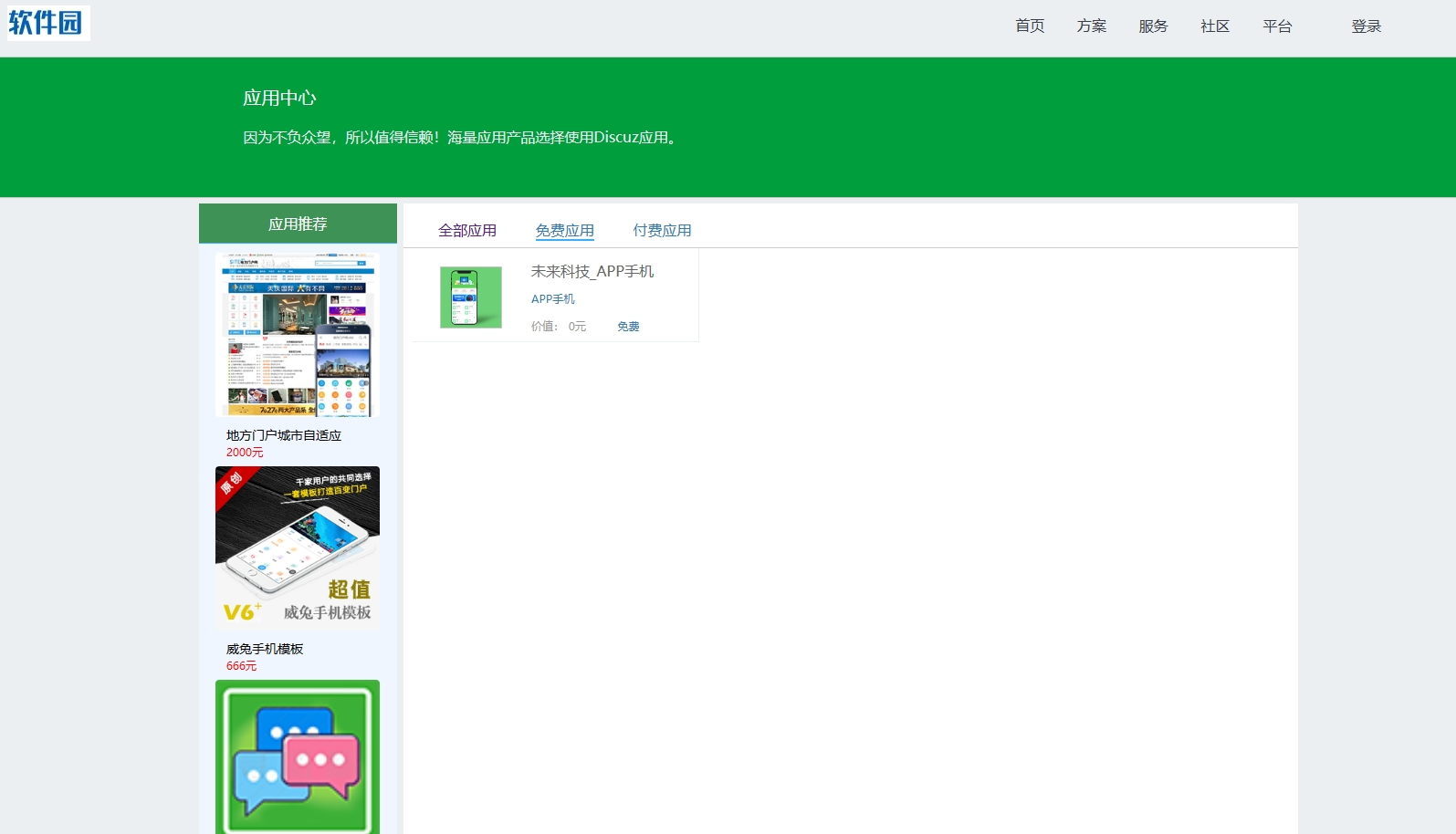This screenshot has width=1456, height=834.
Task: Open the 地方门户城市自适应 preview image
Action: [x=298, y=335]
